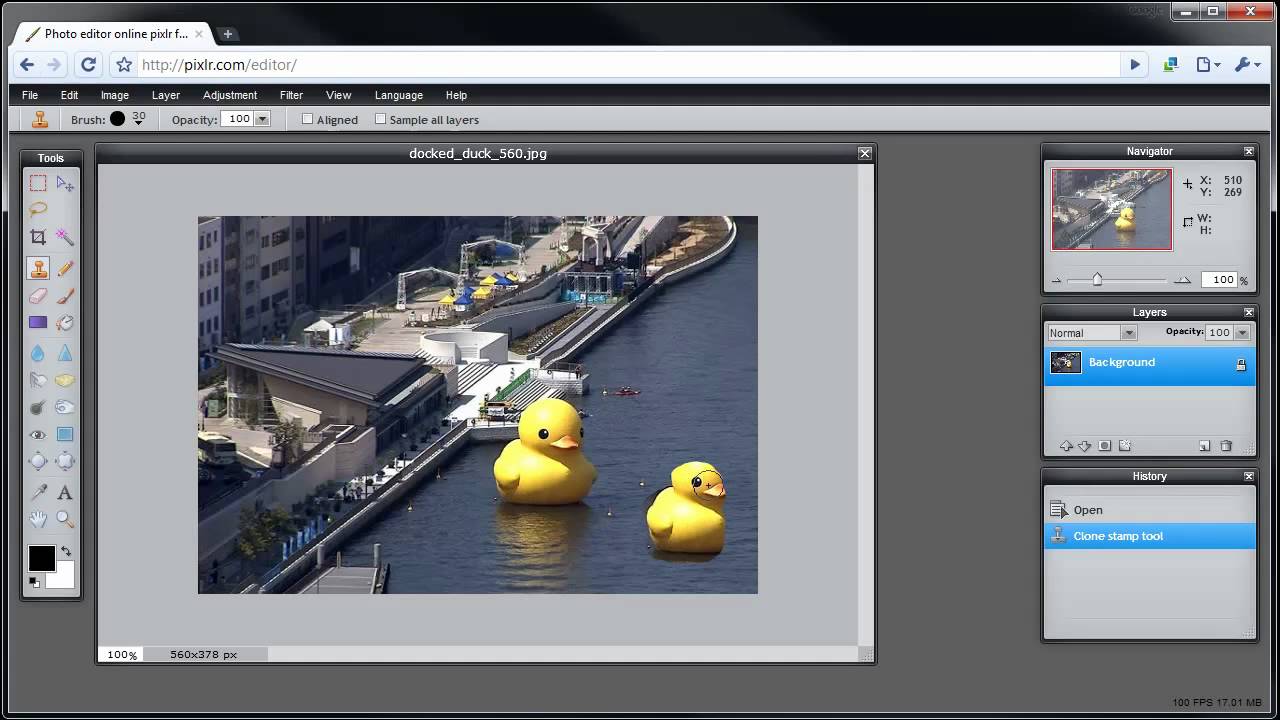Screen dimensions: 1280x720
Task: Select the Pencil tool
Action: [65, 268]
